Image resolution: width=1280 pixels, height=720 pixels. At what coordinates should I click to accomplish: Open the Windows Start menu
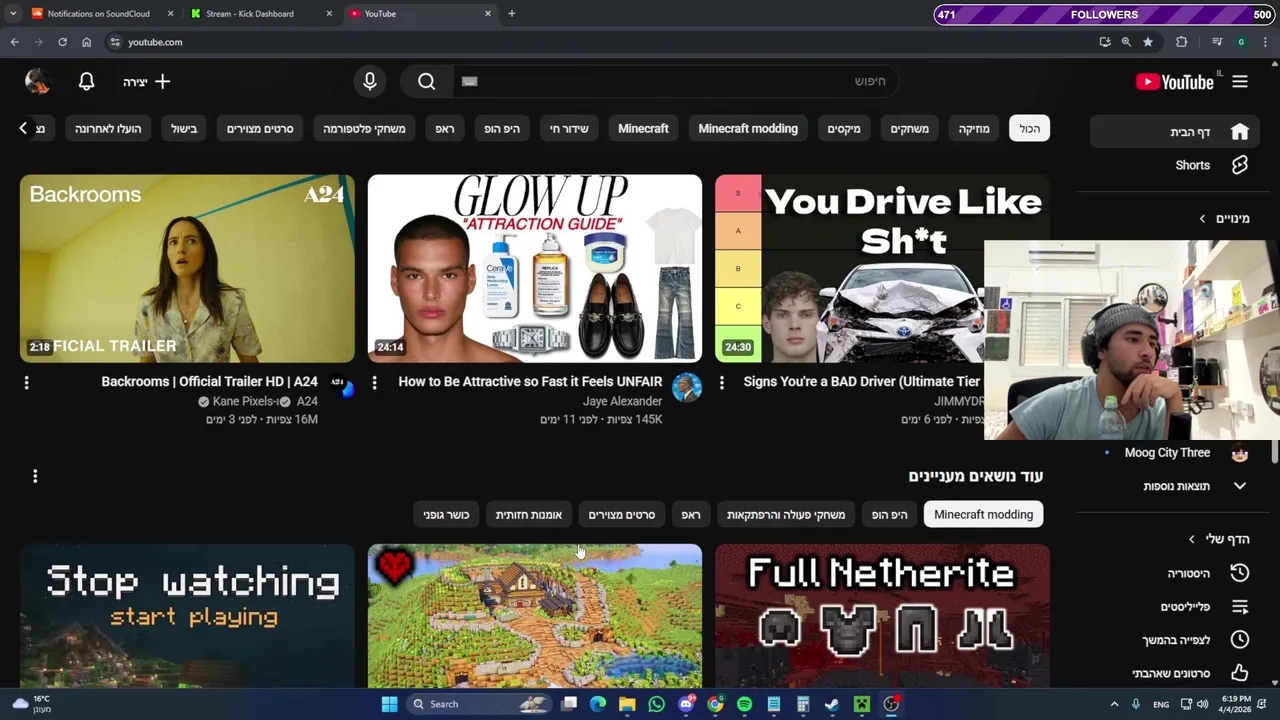[389, 704]
